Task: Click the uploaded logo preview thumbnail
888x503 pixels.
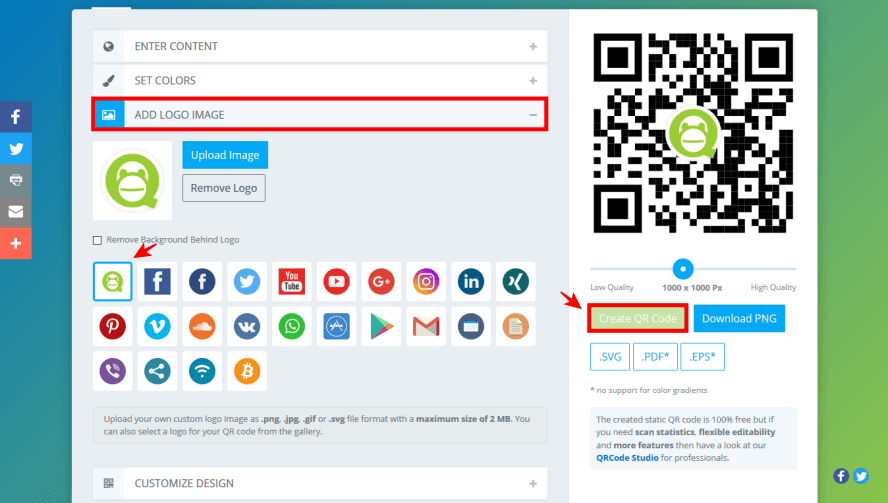Action: [x=133, y=181]
